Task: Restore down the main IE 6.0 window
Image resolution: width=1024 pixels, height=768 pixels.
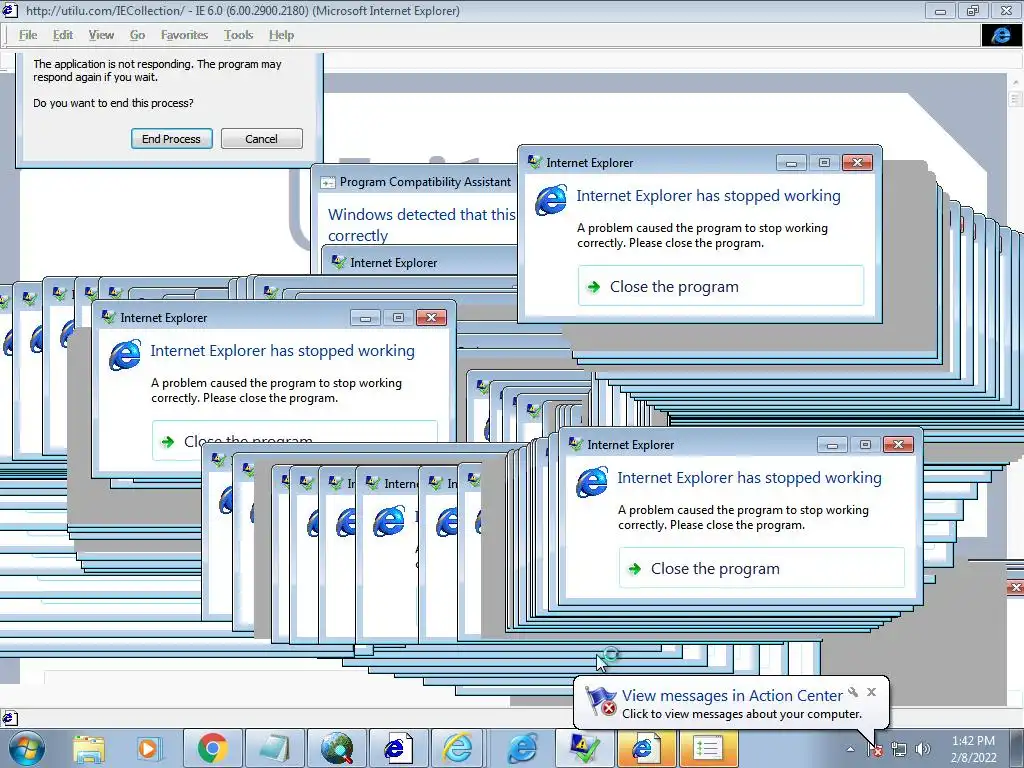Action: tap(973, 10)
